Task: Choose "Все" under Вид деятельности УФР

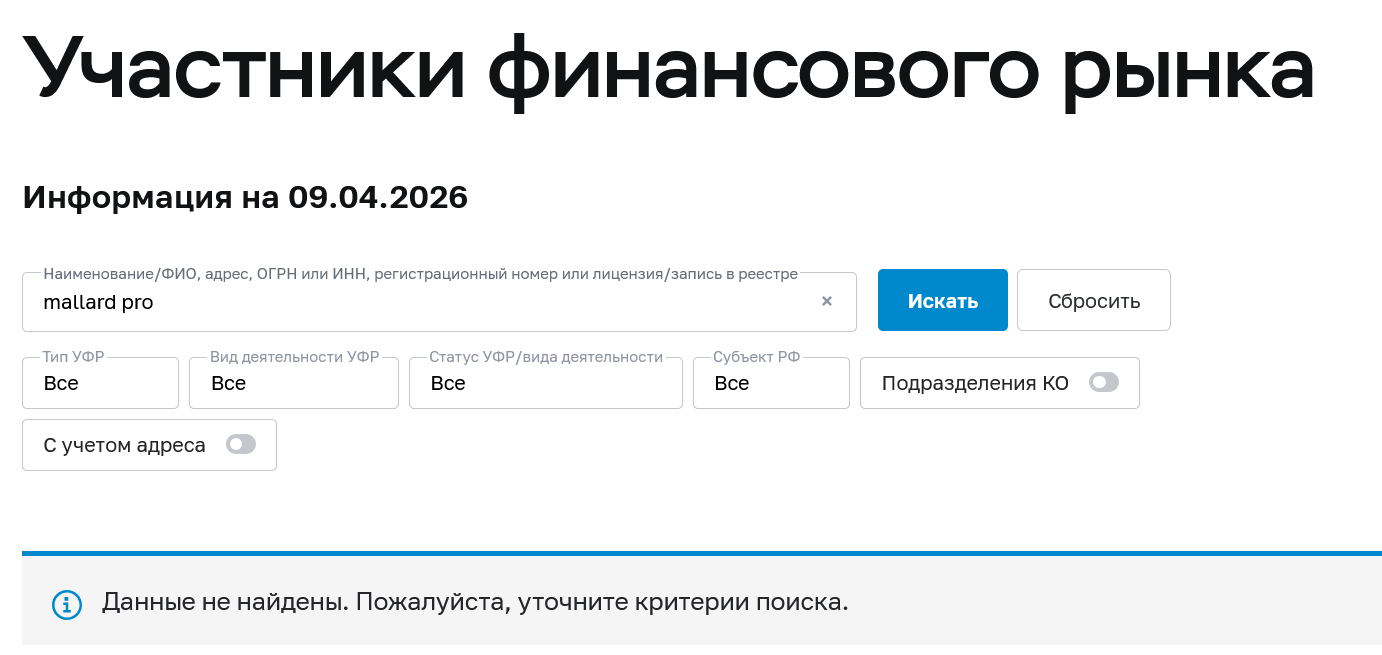Action: [x=293, y=383]
